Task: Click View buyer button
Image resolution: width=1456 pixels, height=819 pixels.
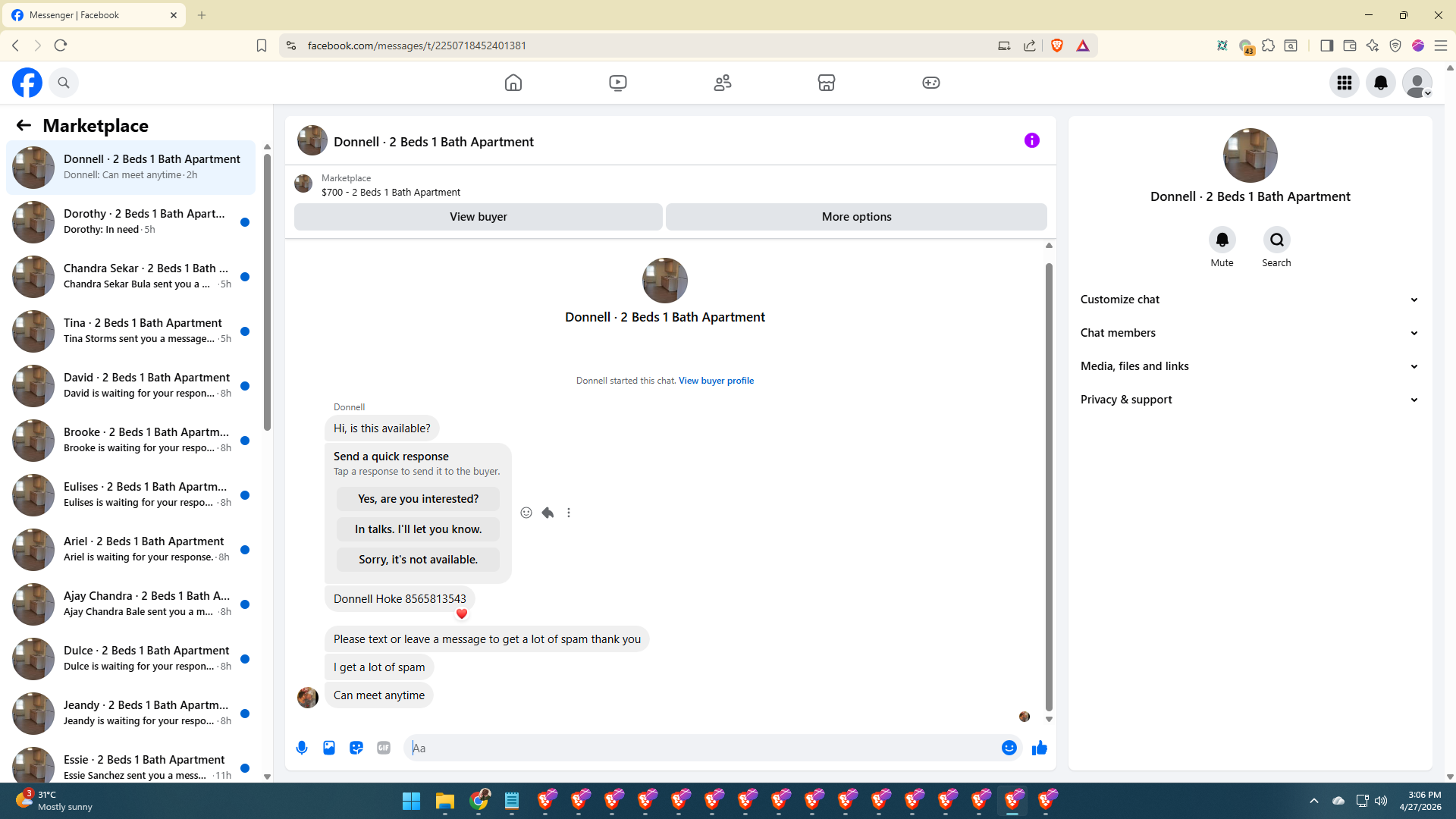Action: [x=478, y=217]
